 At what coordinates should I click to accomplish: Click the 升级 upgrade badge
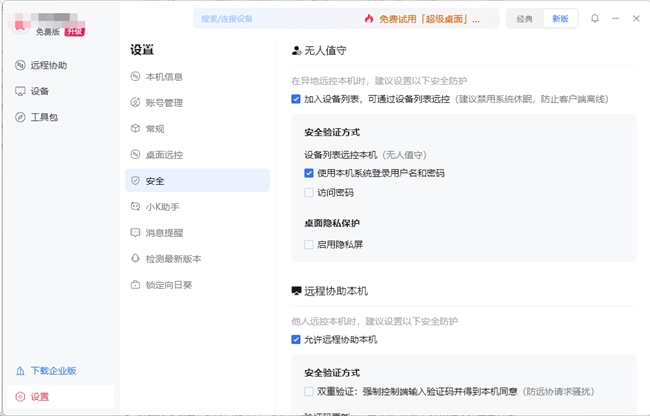[x=74, y=32]
